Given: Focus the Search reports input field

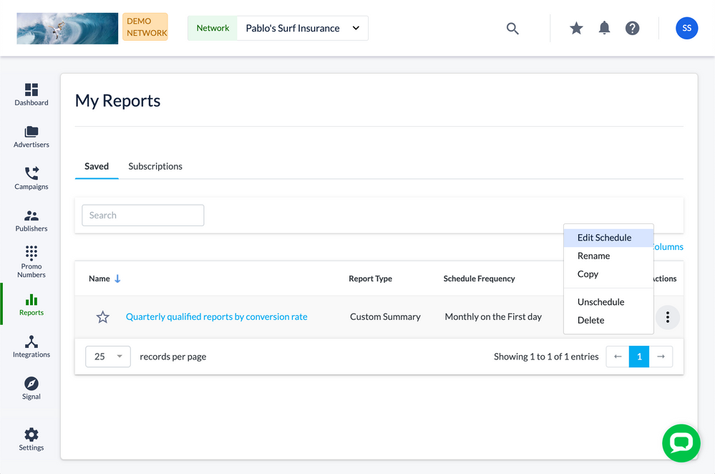Looking at the screenshot, I should tap(143, 215).
